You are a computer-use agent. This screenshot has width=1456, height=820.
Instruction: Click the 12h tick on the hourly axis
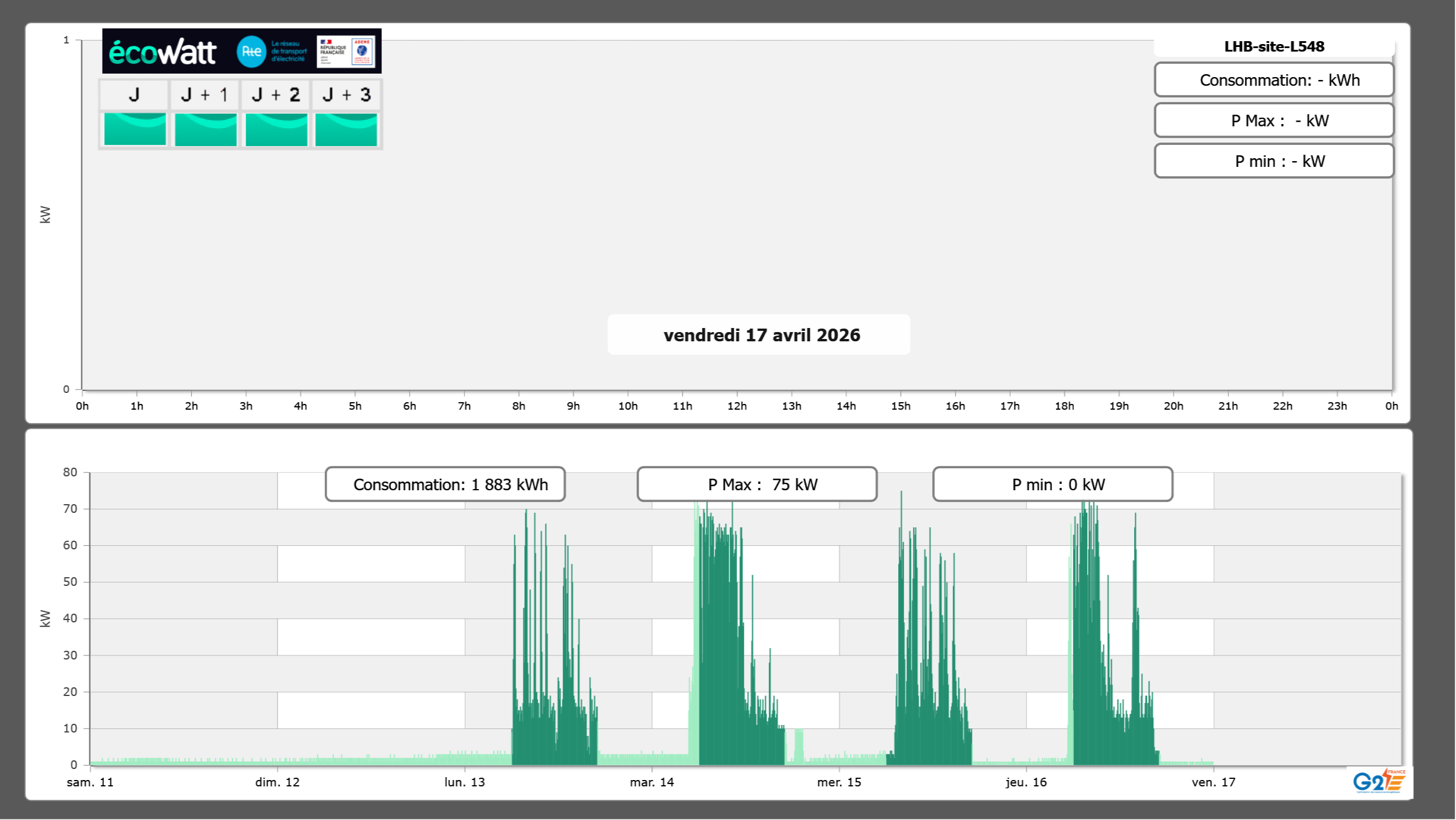[737, 406]
